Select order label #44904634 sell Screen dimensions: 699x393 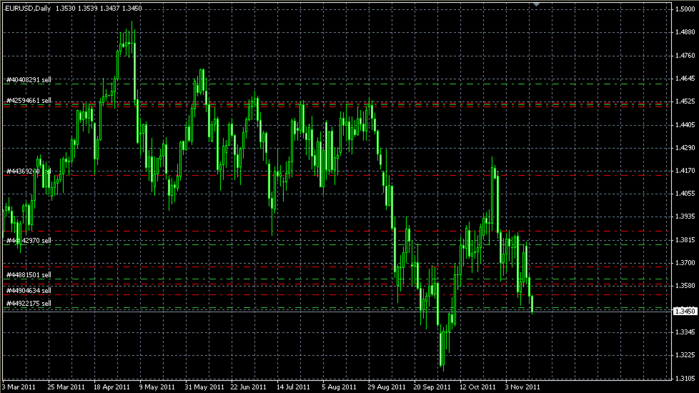click(x=29, y=291)
